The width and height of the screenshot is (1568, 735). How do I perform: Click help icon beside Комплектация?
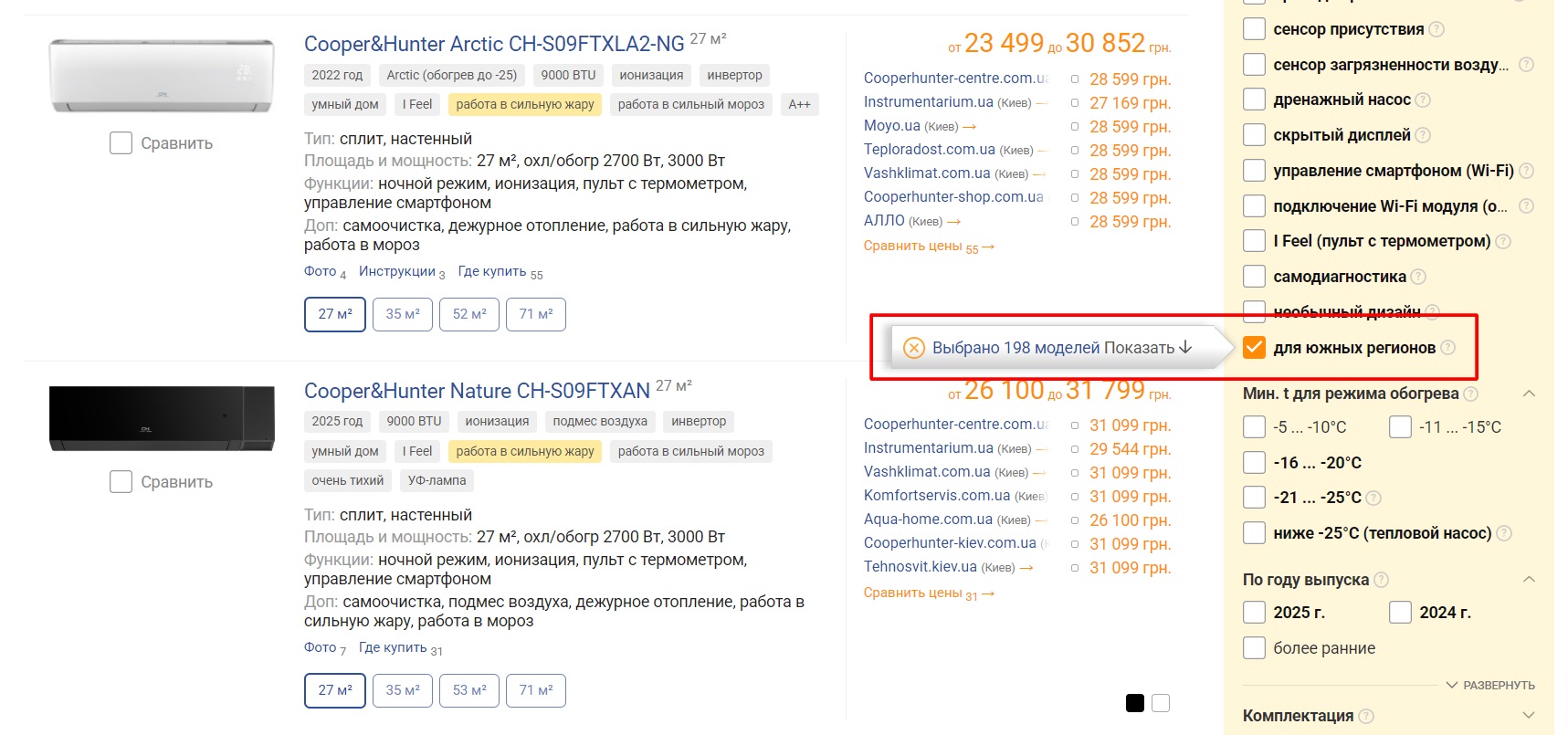(x=1366, y=716)
